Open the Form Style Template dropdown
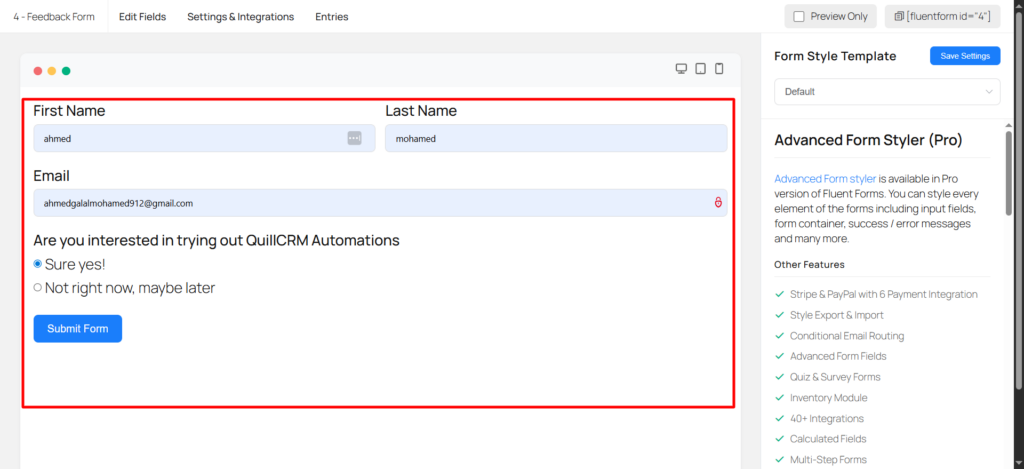 (886, 92)
